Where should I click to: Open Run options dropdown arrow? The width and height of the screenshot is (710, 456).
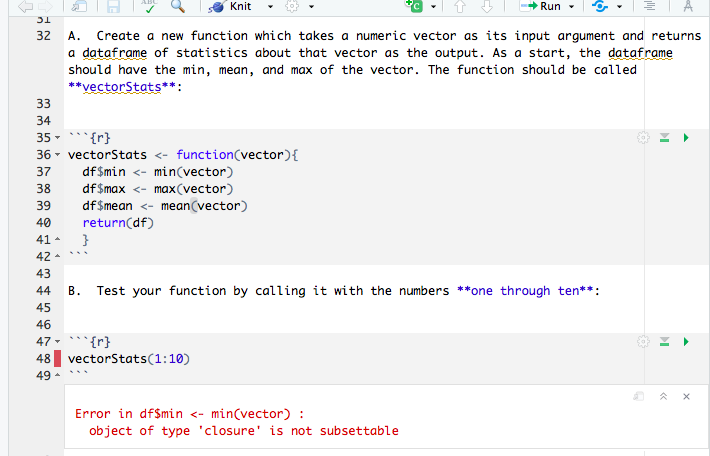click(571, 6)
